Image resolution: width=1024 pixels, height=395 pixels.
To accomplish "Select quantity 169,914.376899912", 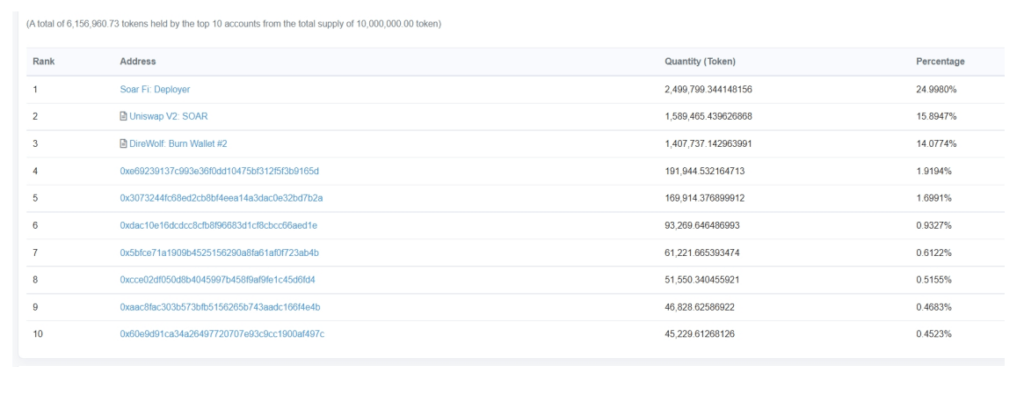I will pyautogui.click(x=705, y=198).
